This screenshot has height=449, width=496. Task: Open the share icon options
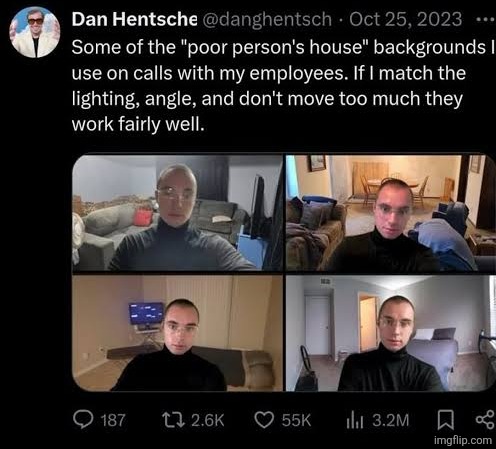(x=485, y=420)
